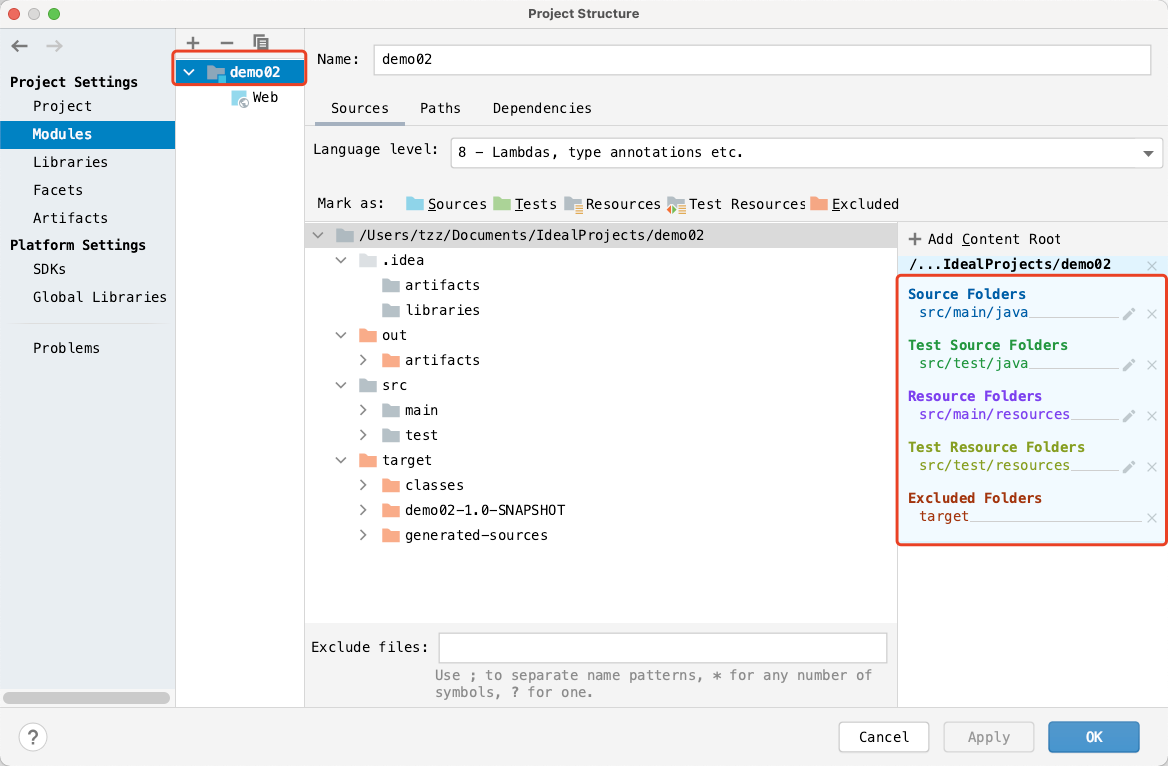Edit properties of src/main/java source folder

(1129, 314)
